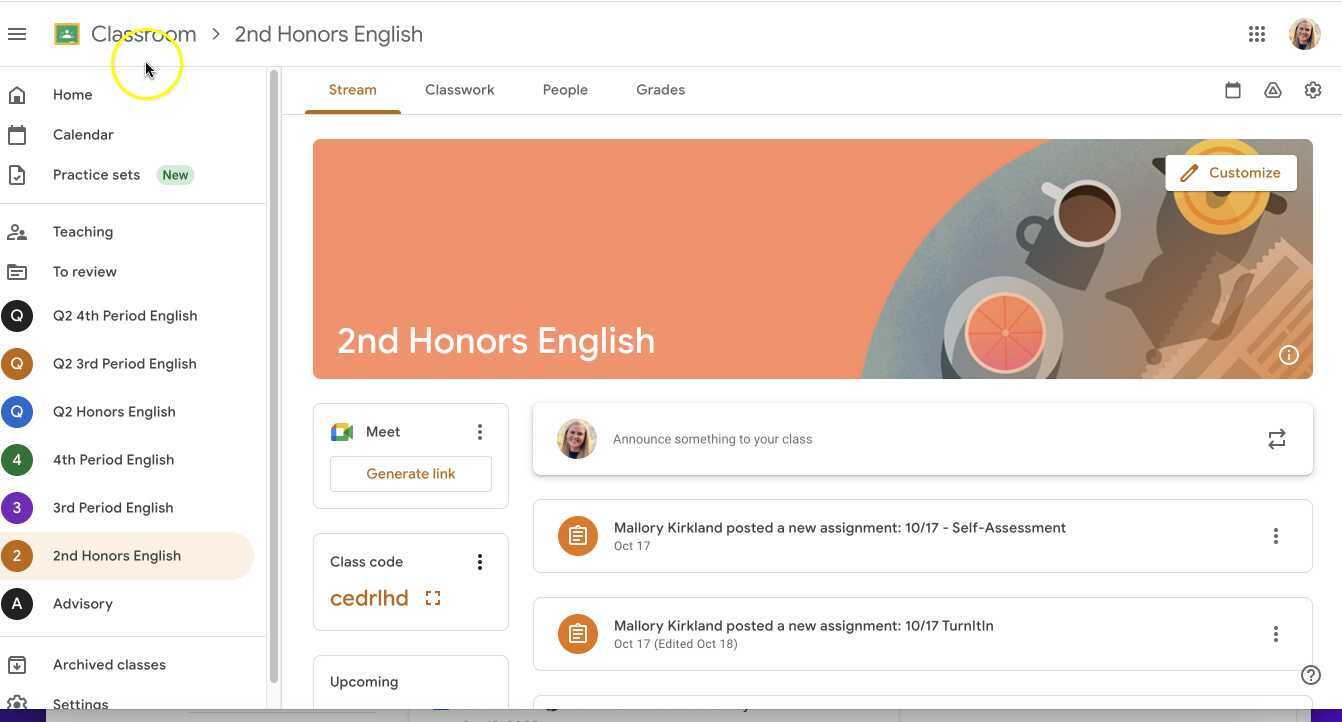This screenshot has width=1342, height=722.
Task: Open options for the Self-Assessment assignment post
Action: 1276,535
